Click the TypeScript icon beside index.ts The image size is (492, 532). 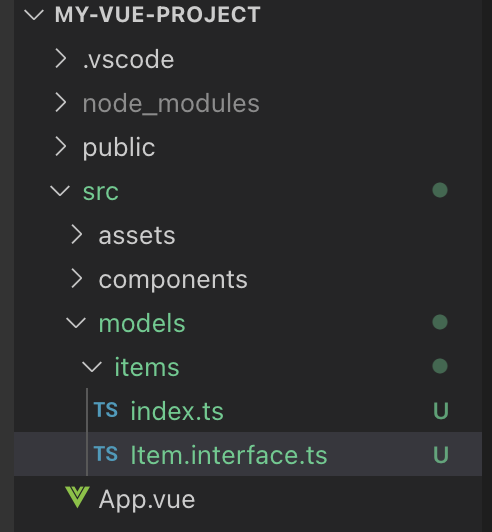[x=106, y=410]
